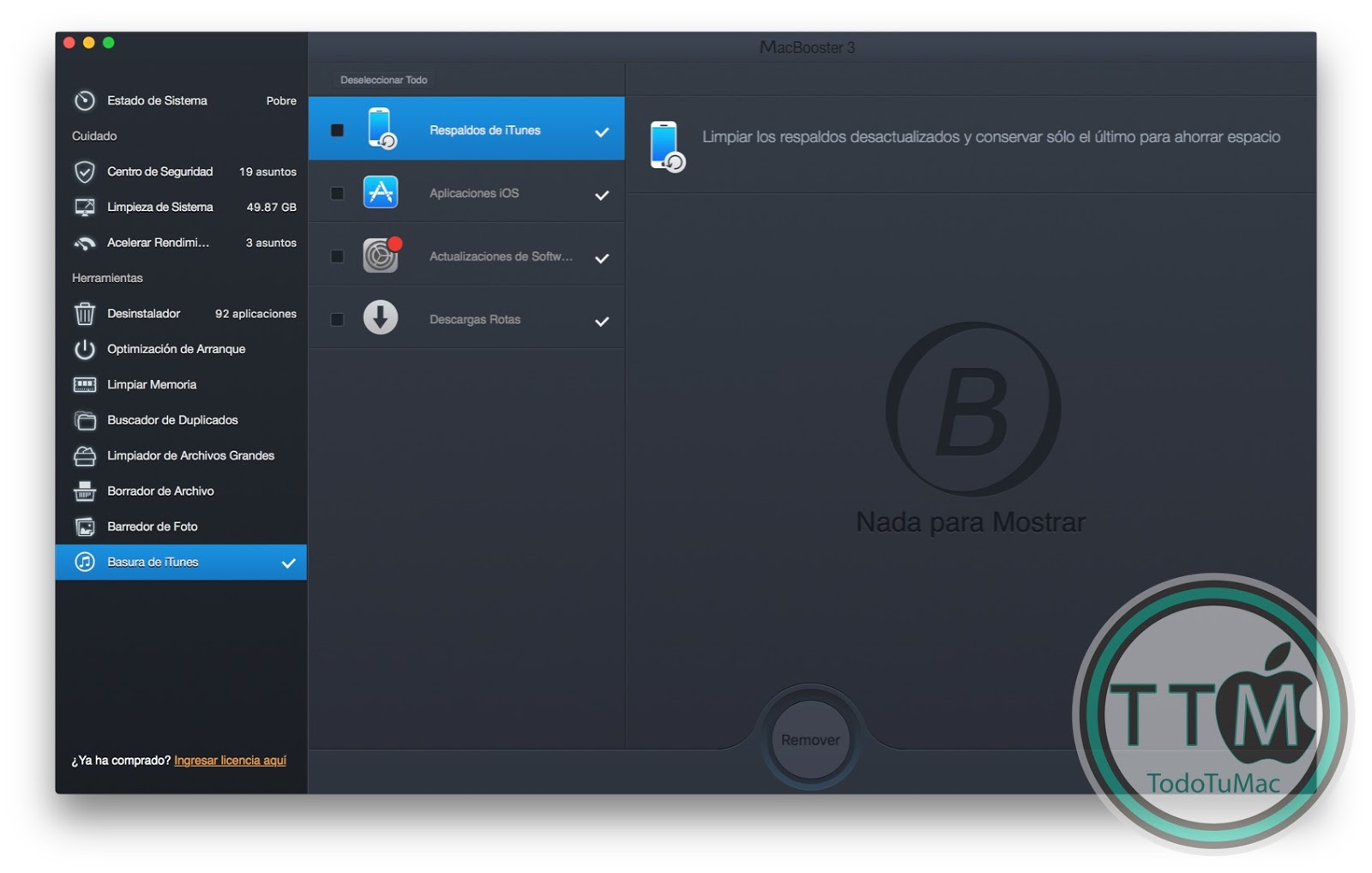This screenshot has width=1372, height=873.
Task: Click the iPhone backup icon beside the description
Action: click(666, 146)
